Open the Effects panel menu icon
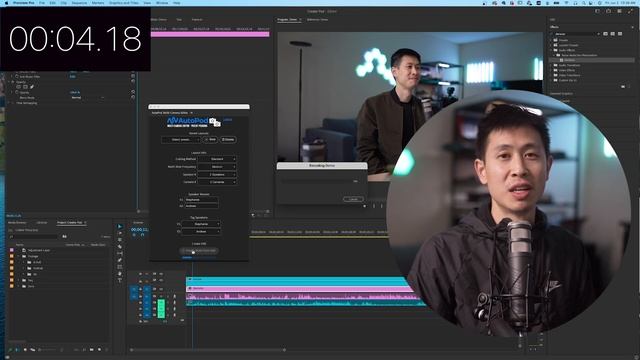The image size is (640, 360). 633,27
